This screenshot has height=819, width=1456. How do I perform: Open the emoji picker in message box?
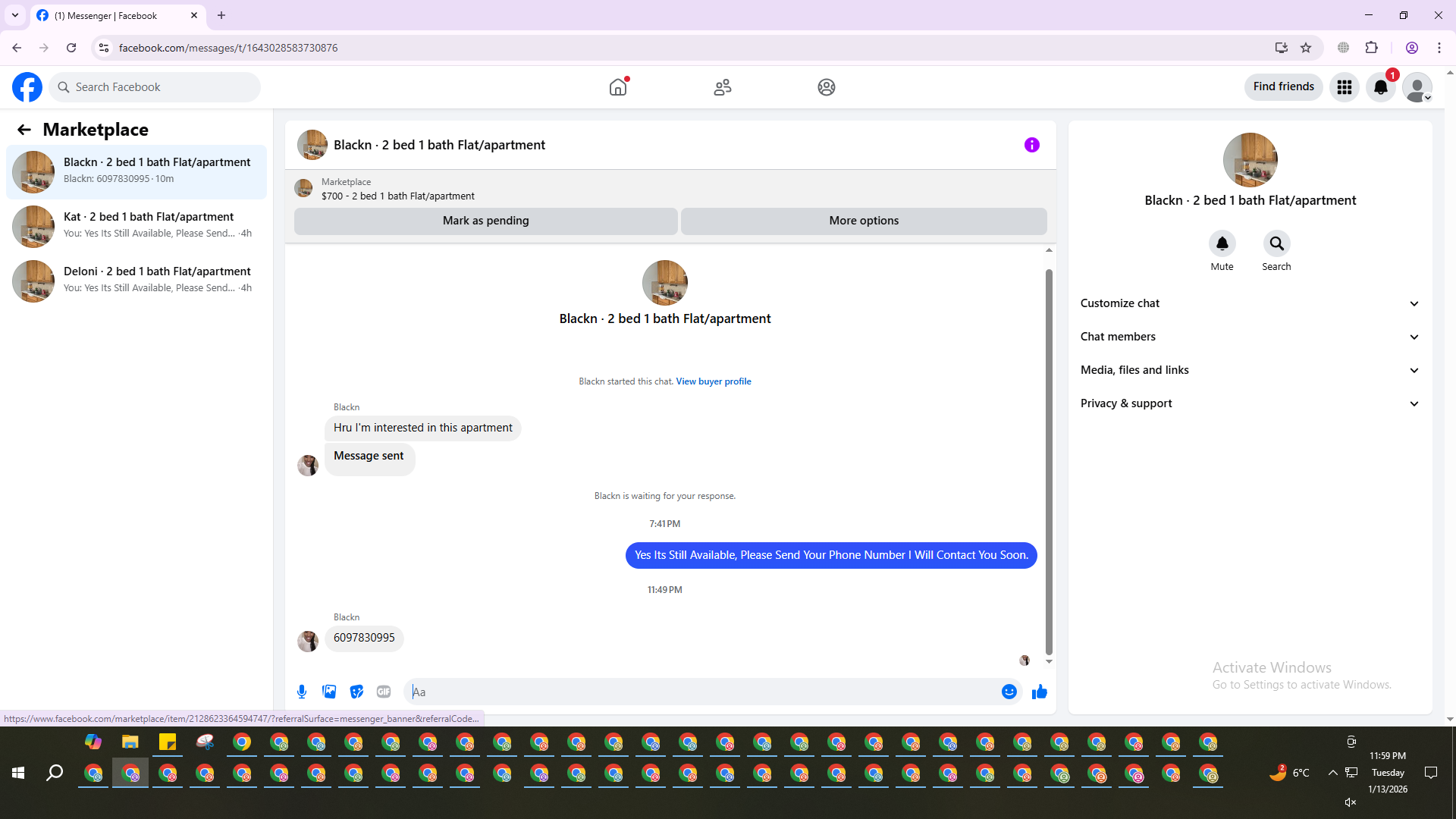pyautogui.click(x=1009, y=692)
